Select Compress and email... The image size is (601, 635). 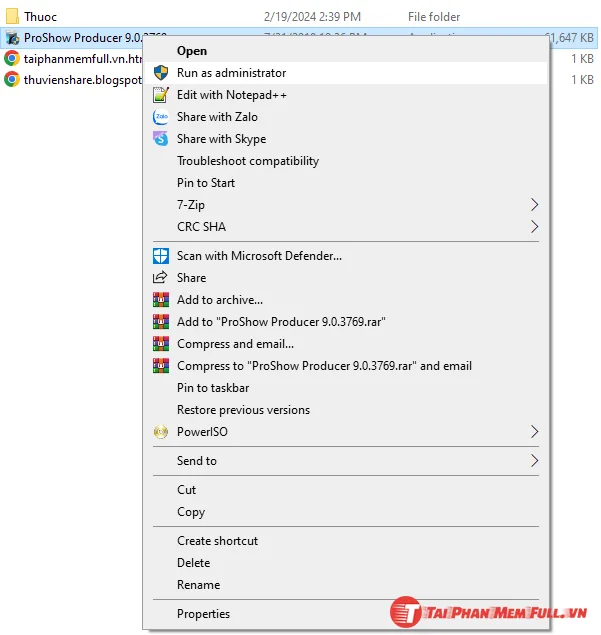pos(345,344)
